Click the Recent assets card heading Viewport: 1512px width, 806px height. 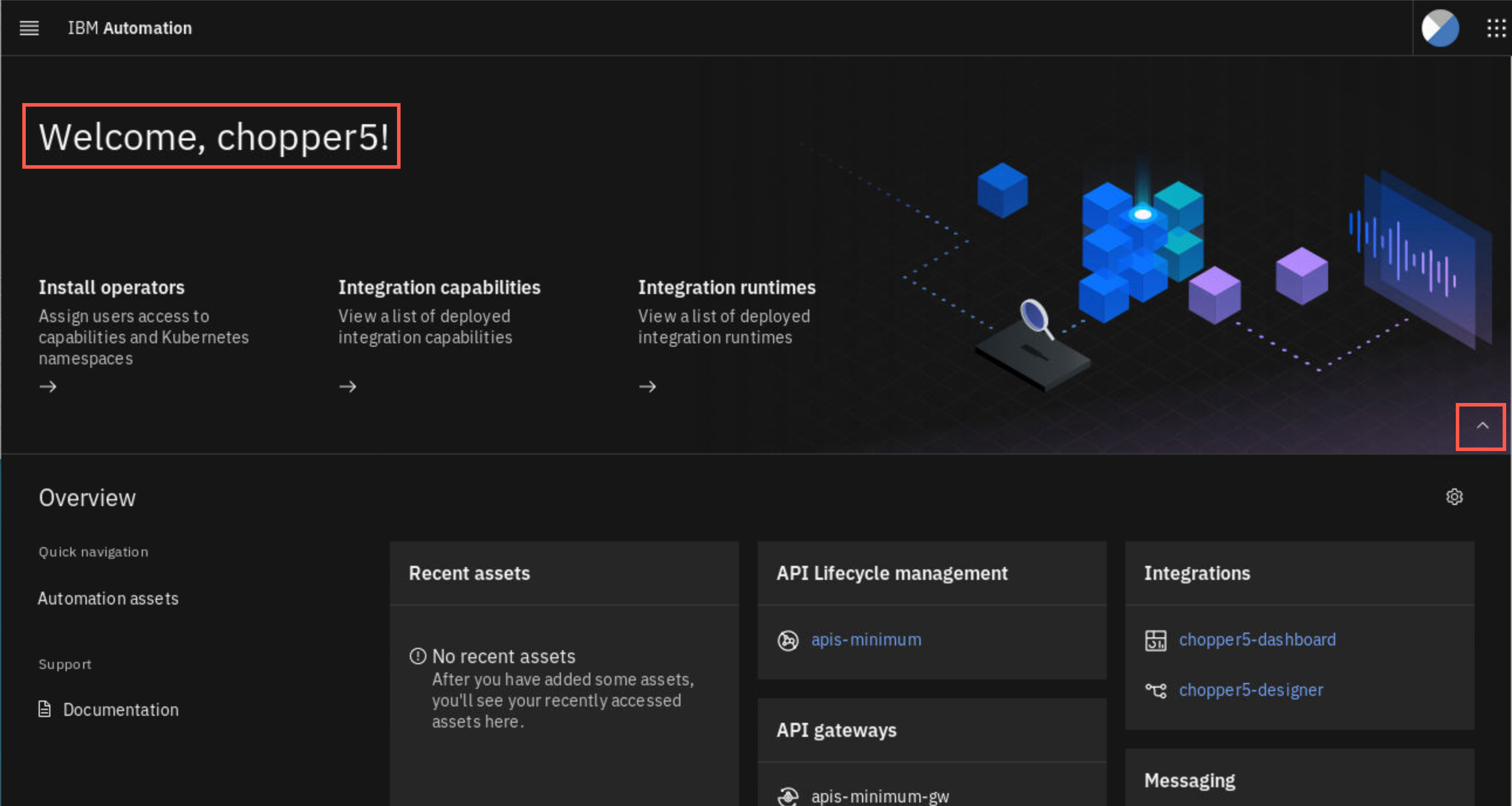(x=469, y=573)
